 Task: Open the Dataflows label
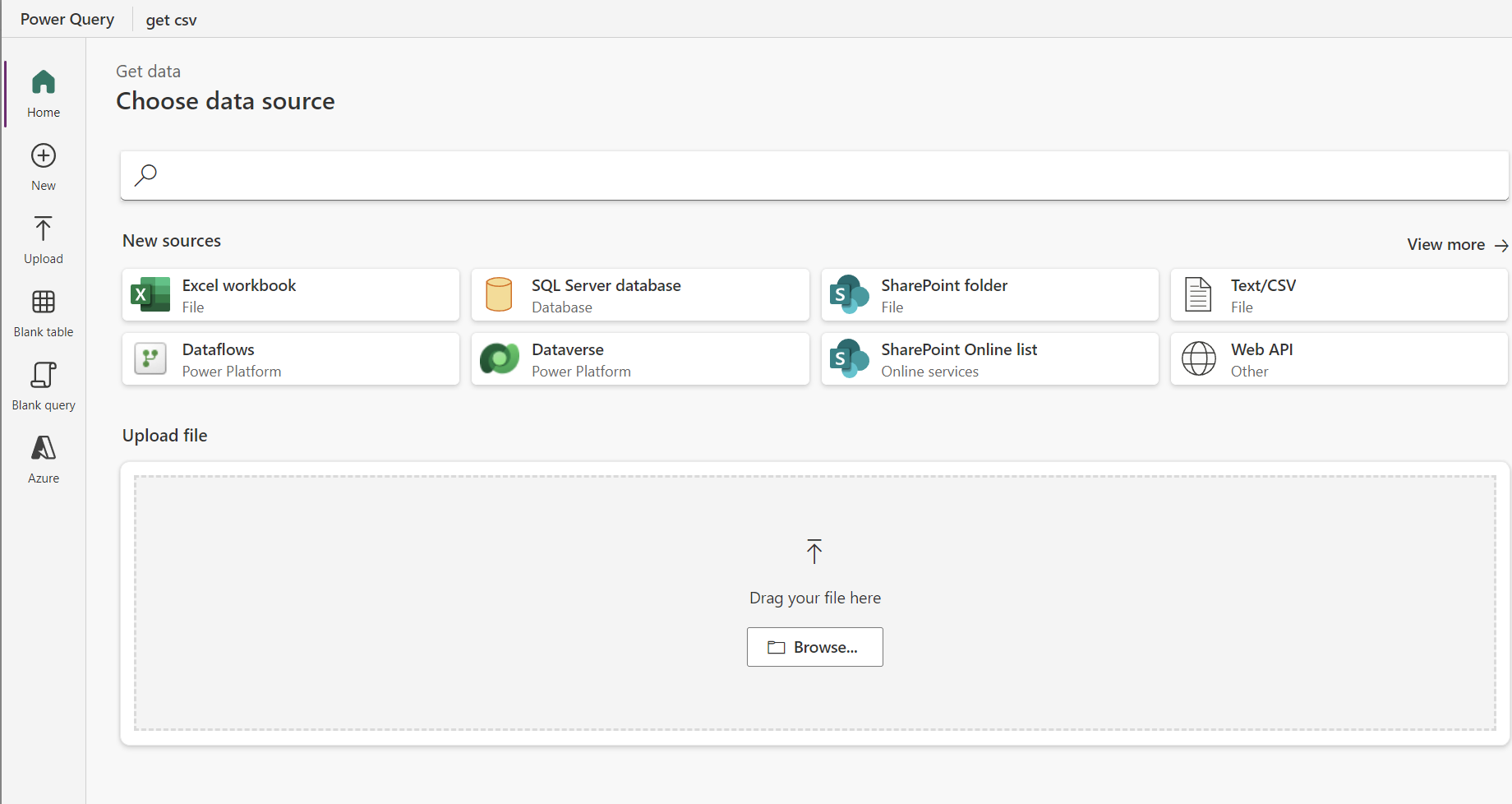219,349
